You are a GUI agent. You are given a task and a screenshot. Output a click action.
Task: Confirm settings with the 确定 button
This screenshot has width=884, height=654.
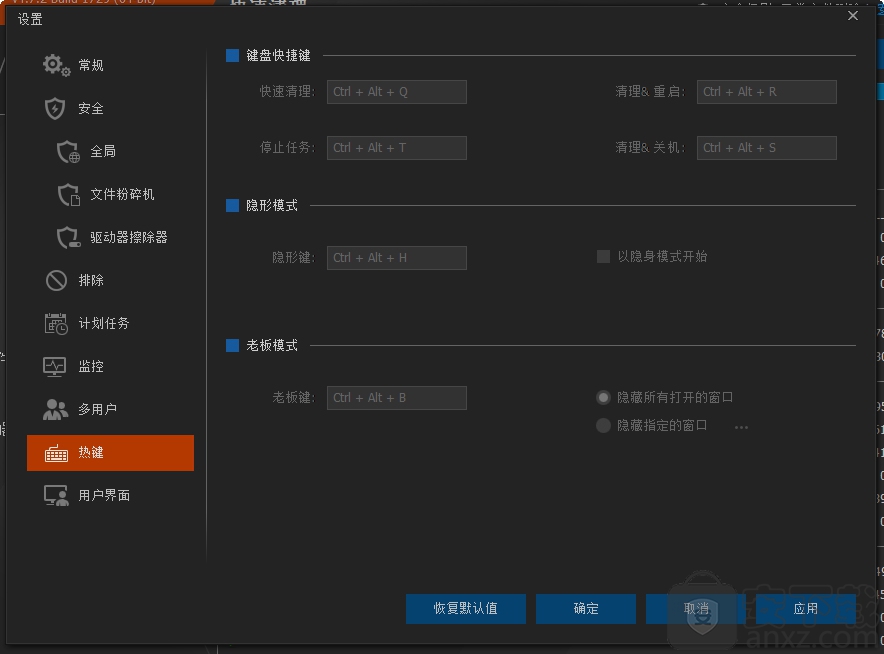coord(586,609)
